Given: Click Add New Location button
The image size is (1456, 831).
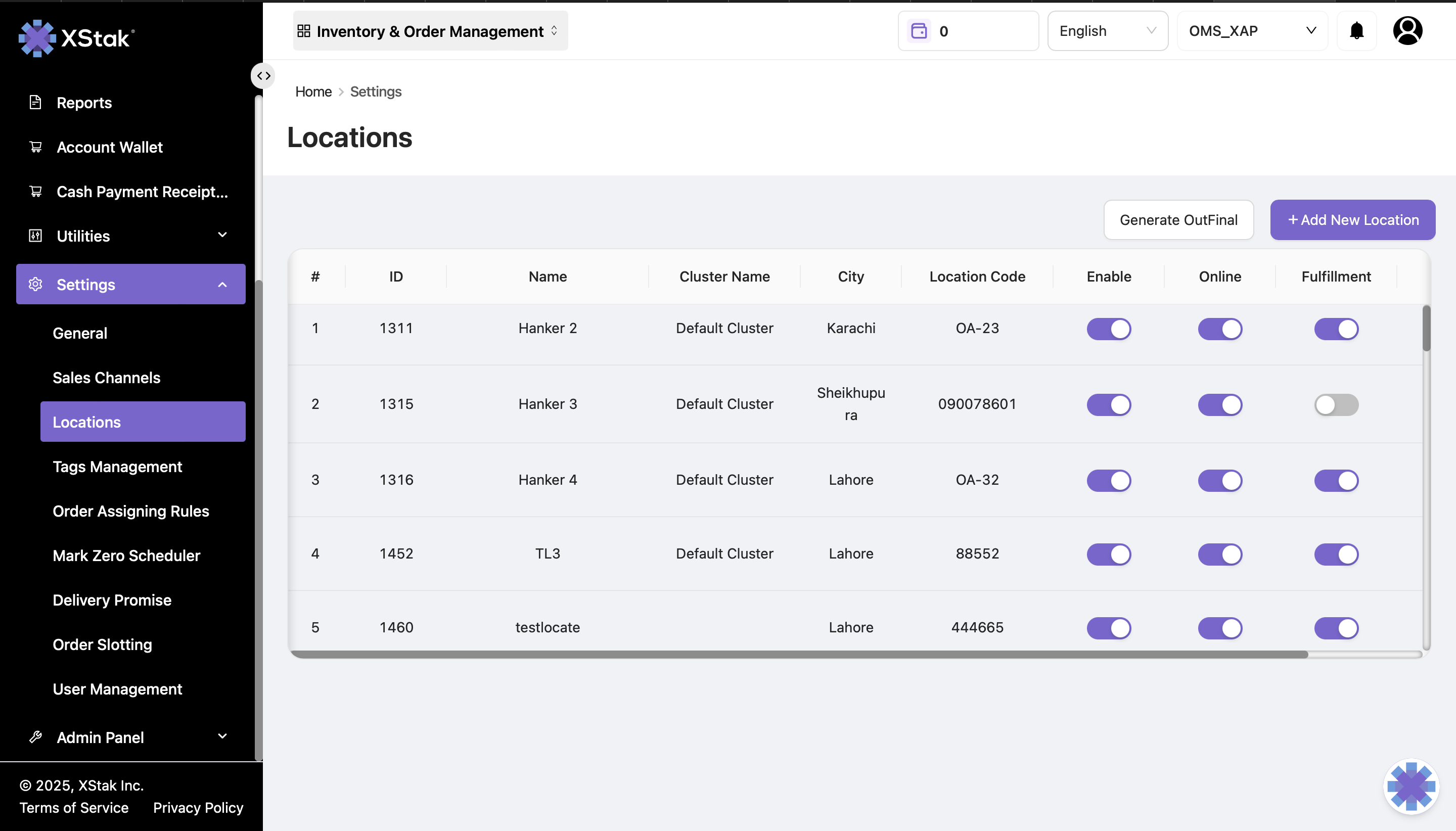Looking at the screenshot, I should pyautogui.click(x=1352, y=220).
